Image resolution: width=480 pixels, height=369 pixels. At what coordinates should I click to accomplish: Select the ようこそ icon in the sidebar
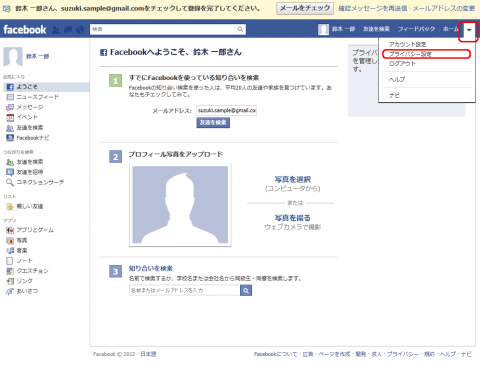click(10, 87)
